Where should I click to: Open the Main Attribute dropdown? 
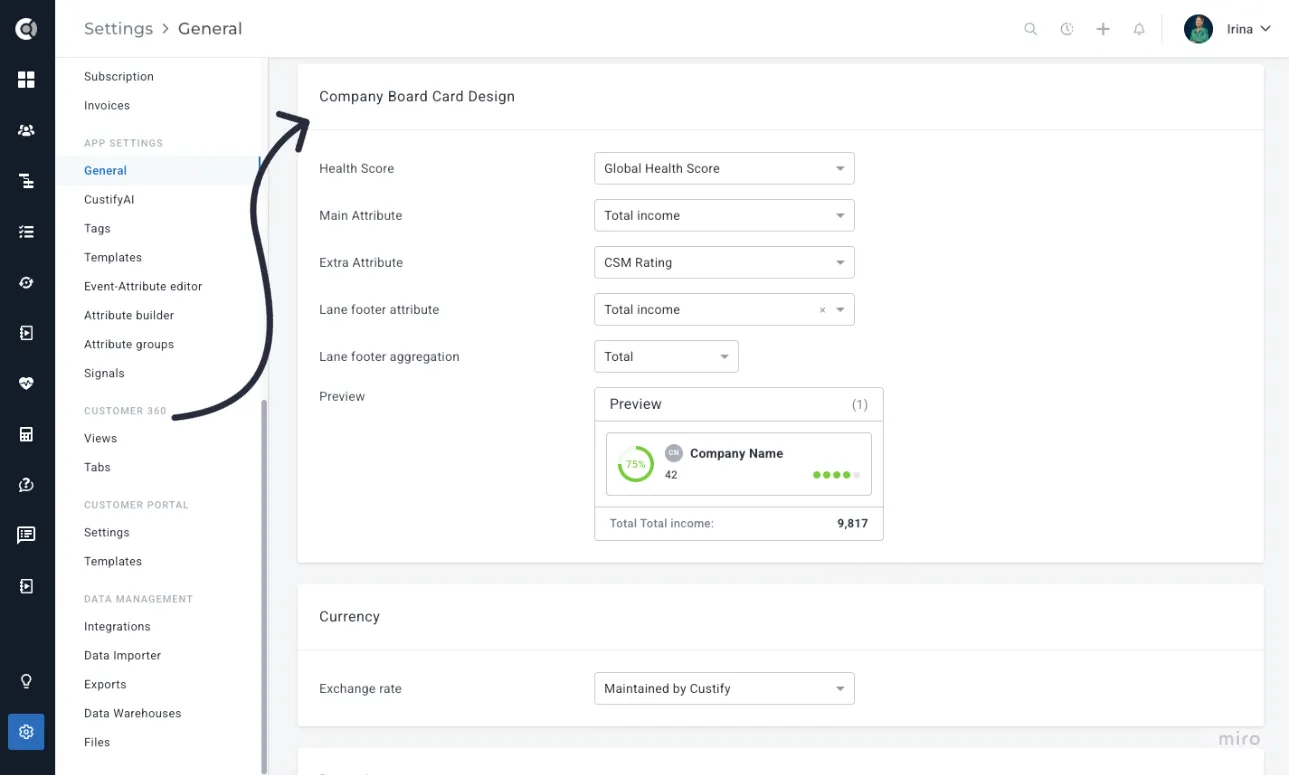(x=724, y=216)
